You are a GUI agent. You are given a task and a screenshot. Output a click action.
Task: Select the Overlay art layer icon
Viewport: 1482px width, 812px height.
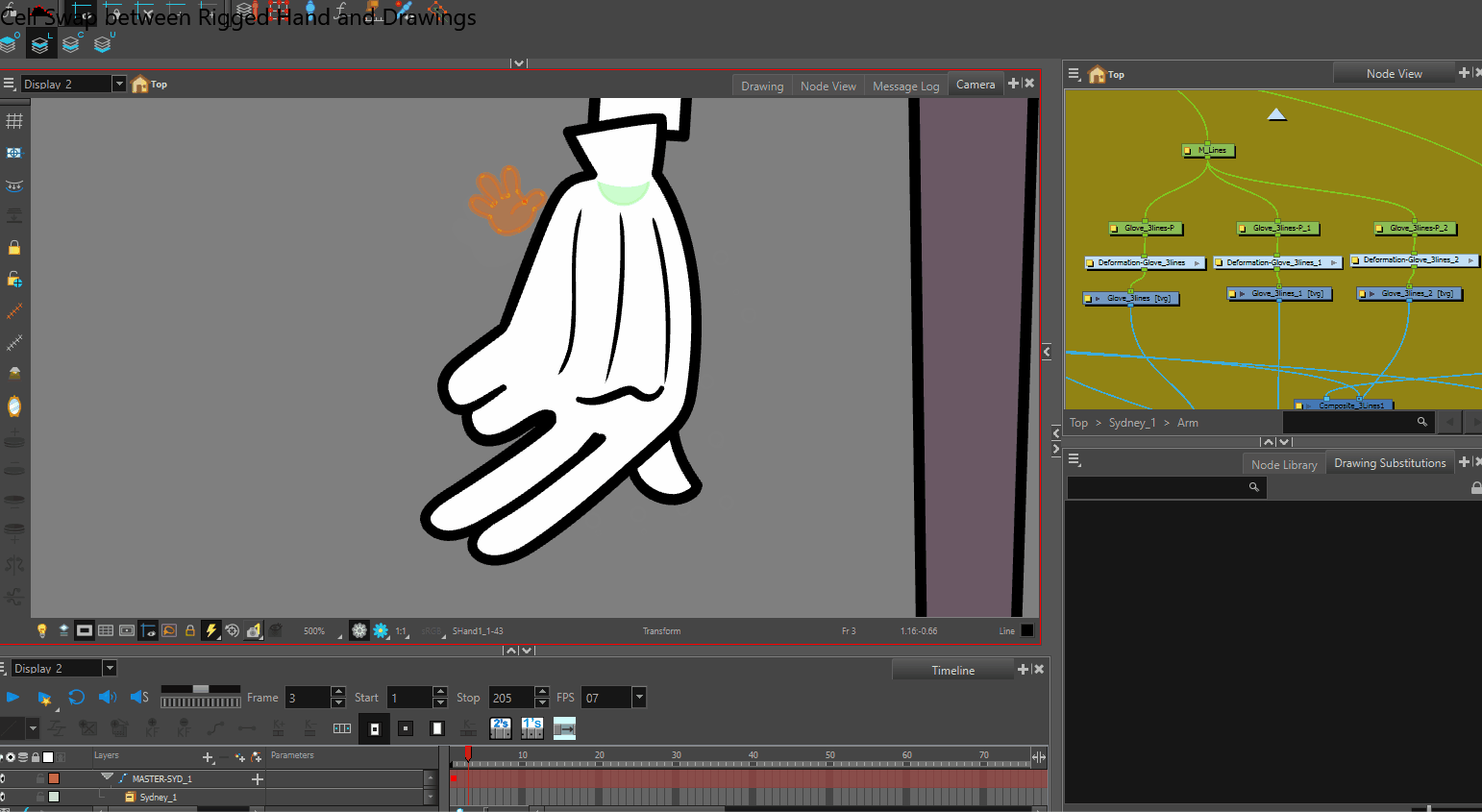click(x=9, y=43)
